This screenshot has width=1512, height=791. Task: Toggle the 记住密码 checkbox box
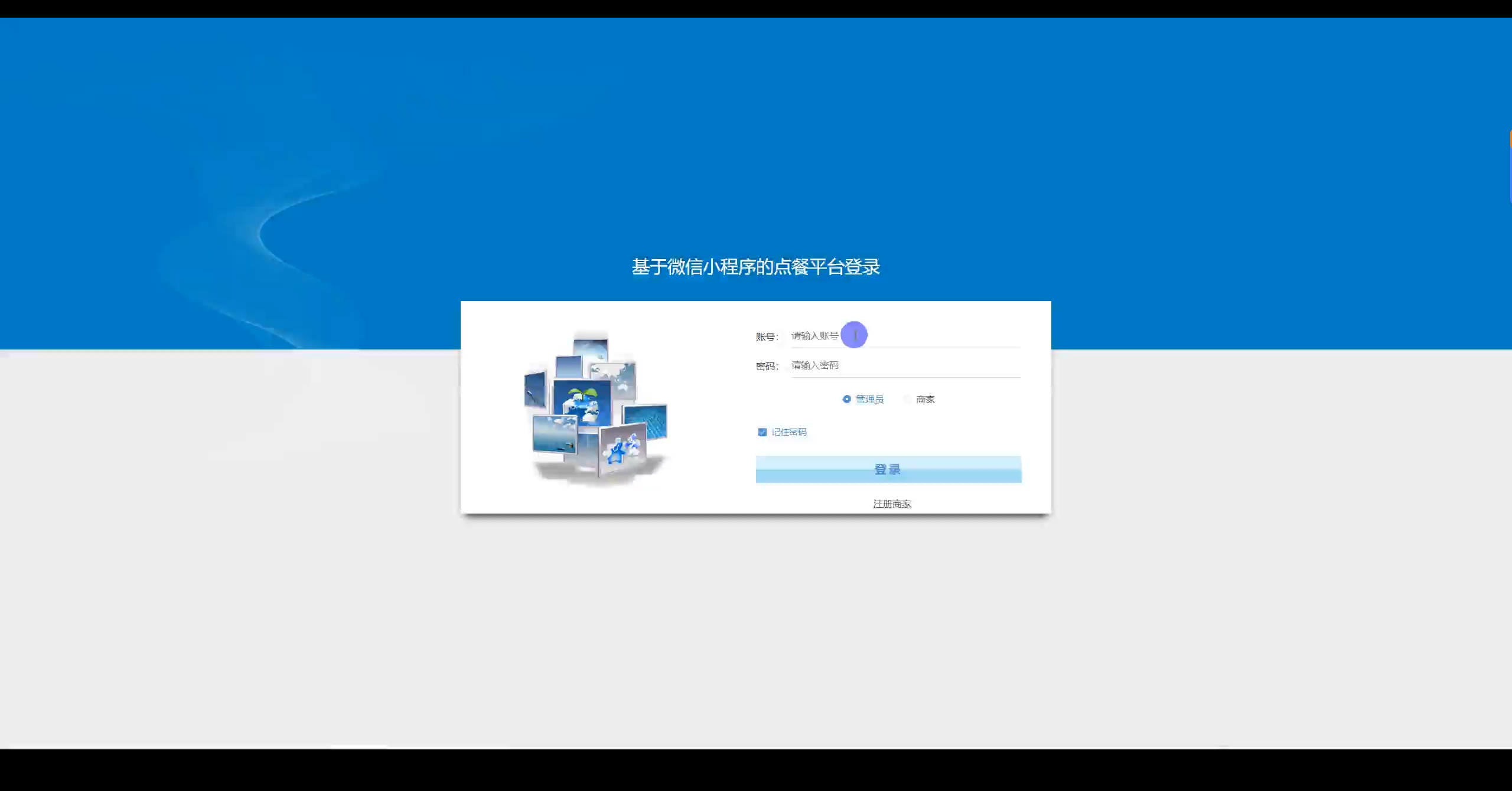pyautogui.click(x=762, y=432)
